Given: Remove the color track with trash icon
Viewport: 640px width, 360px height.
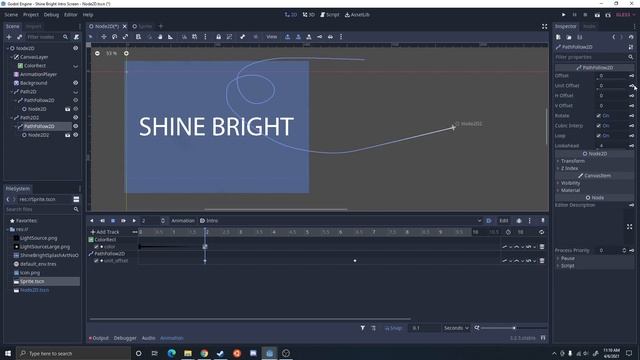Looking at the screenshot, I should tap(542, 247).
